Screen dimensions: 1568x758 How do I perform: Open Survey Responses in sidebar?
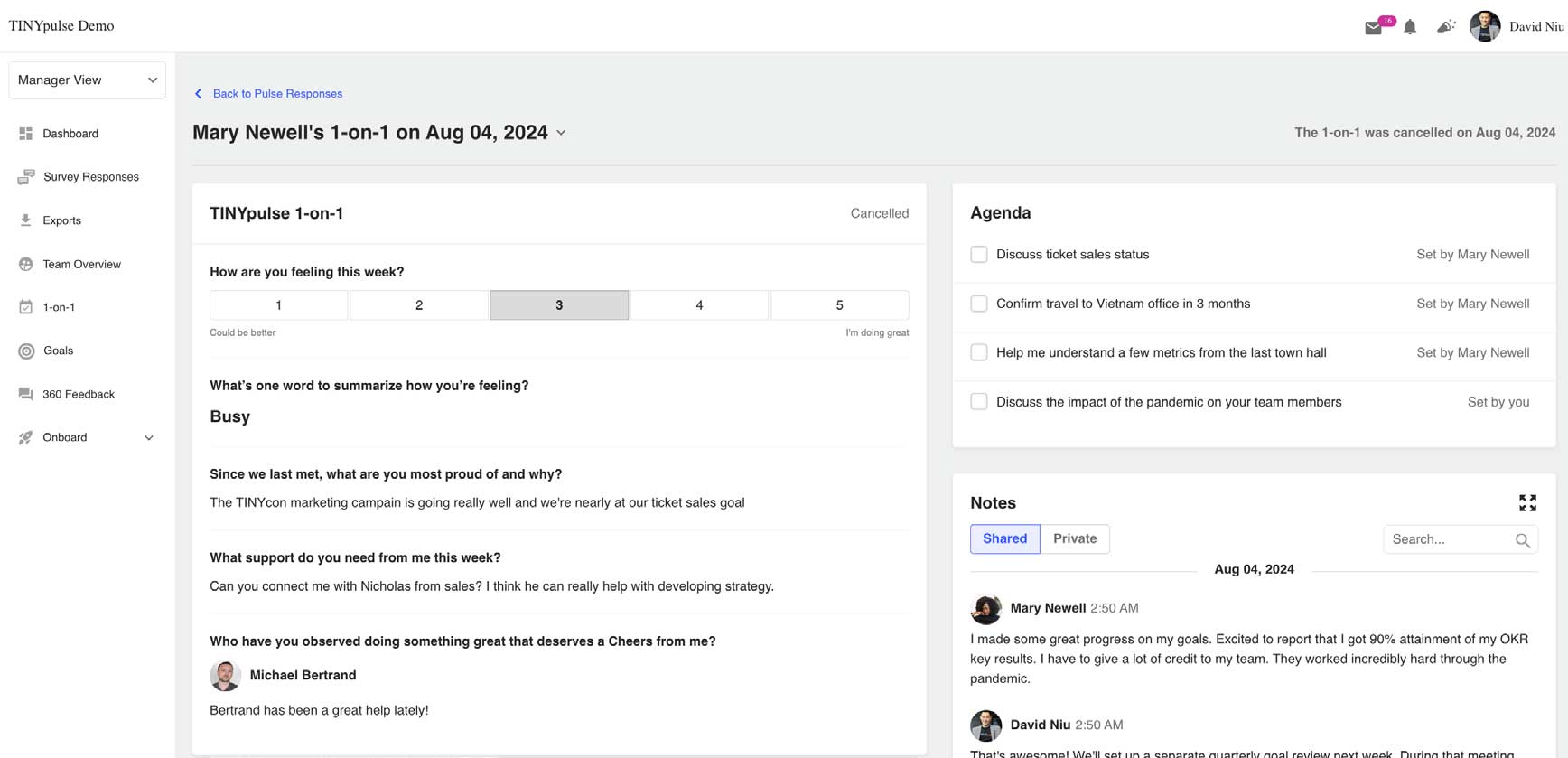pos(91,177)
